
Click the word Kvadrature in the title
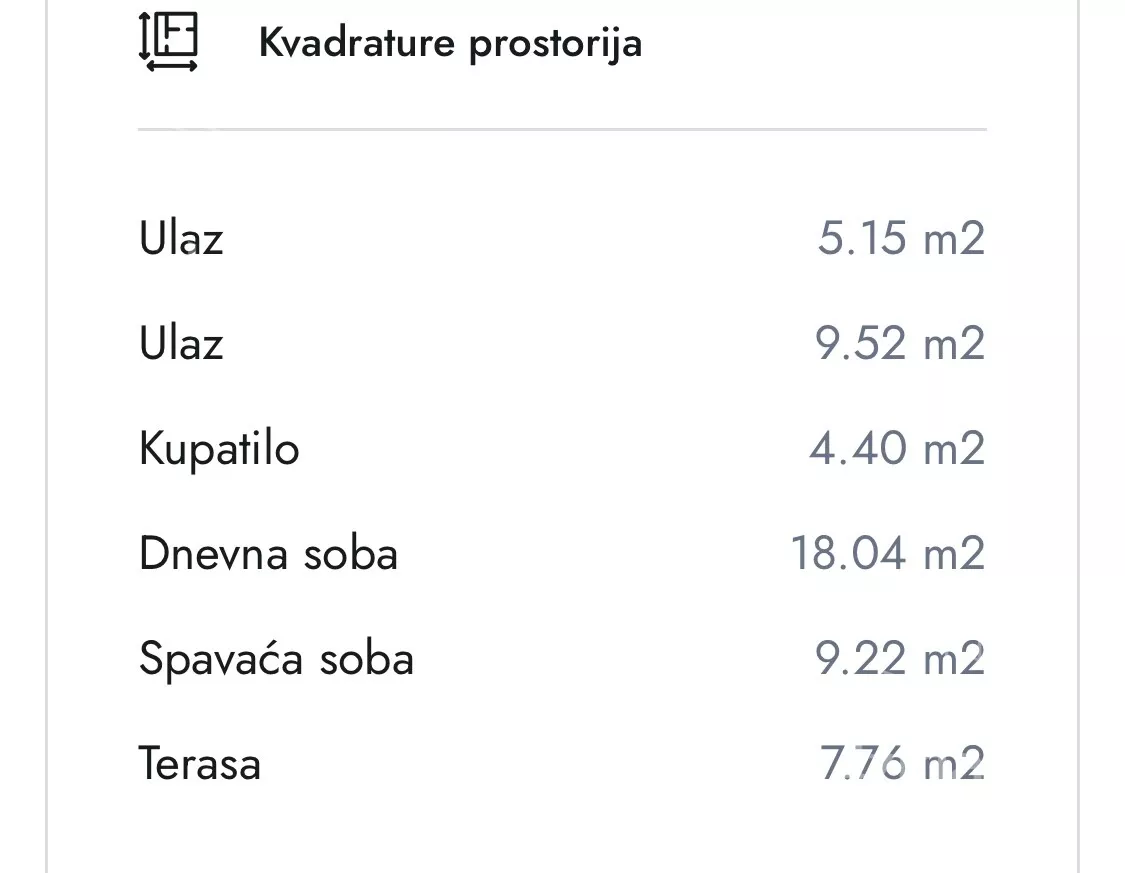pyautogui.click(x=357, y=42)
